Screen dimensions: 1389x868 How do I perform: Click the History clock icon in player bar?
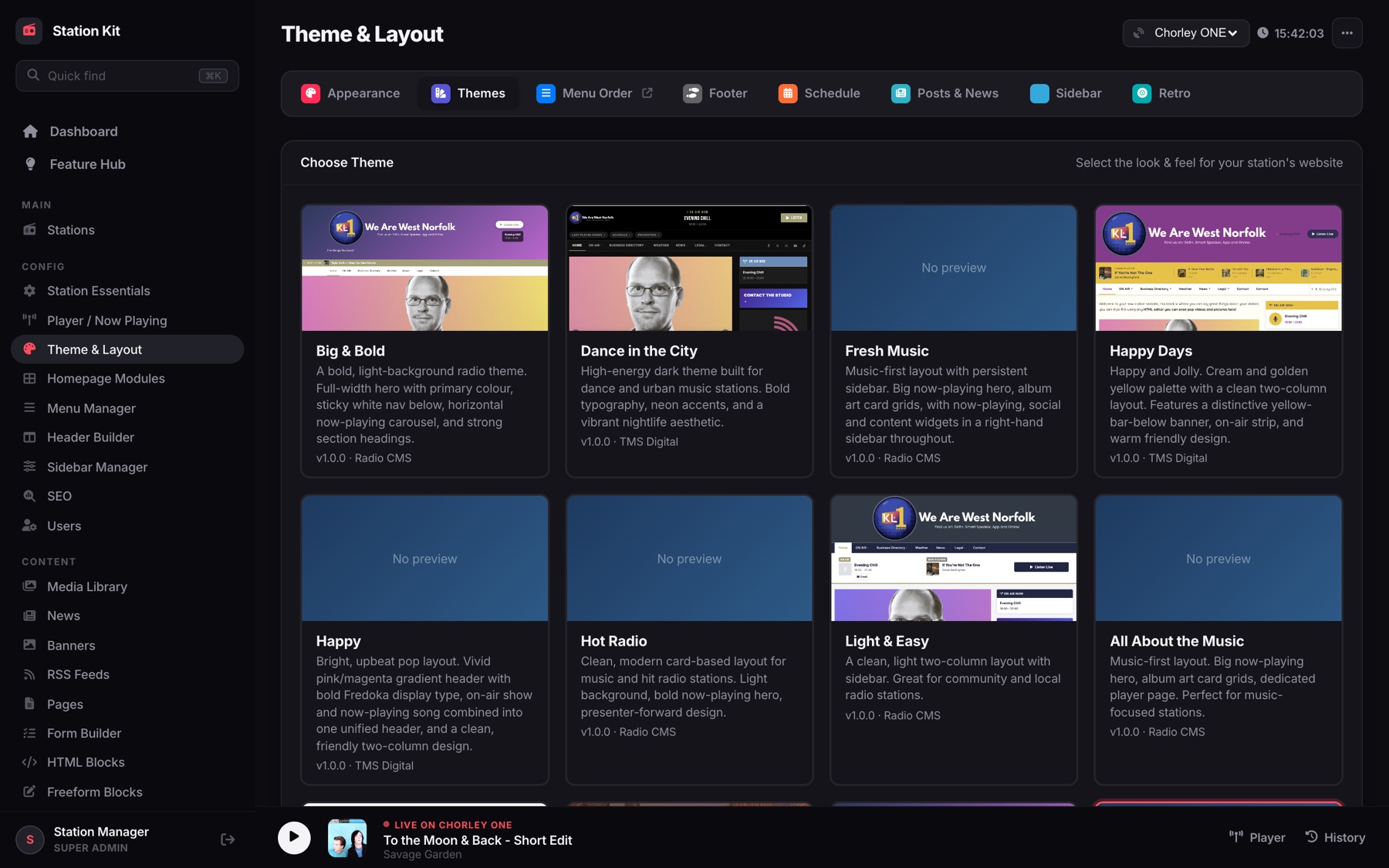pyautogui.click(x=1311, y=837)
